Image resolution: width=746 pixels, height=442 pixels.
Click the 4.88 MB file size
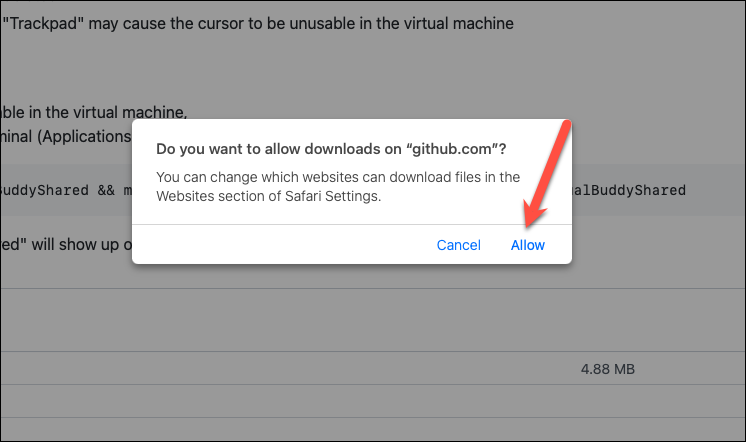point(608,369)
